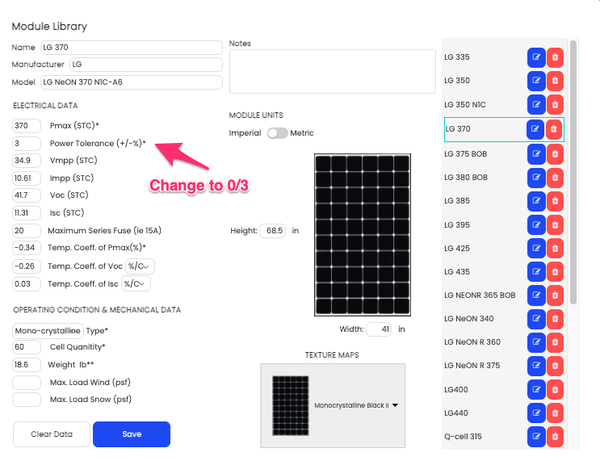This screenshot has width=600, height=461.
Task: Edit the LG 395 module entry
Action: click(536, 225)
